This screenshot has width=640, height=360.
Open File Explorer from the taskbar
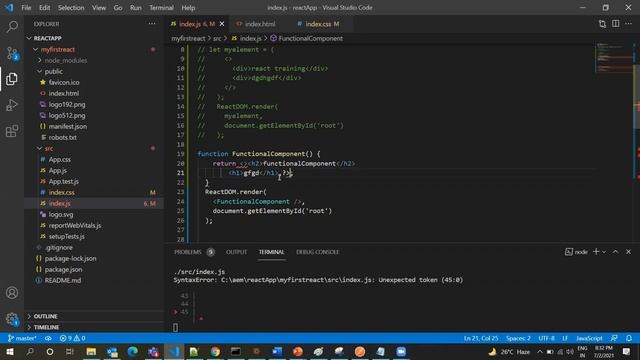pos(91,351)
